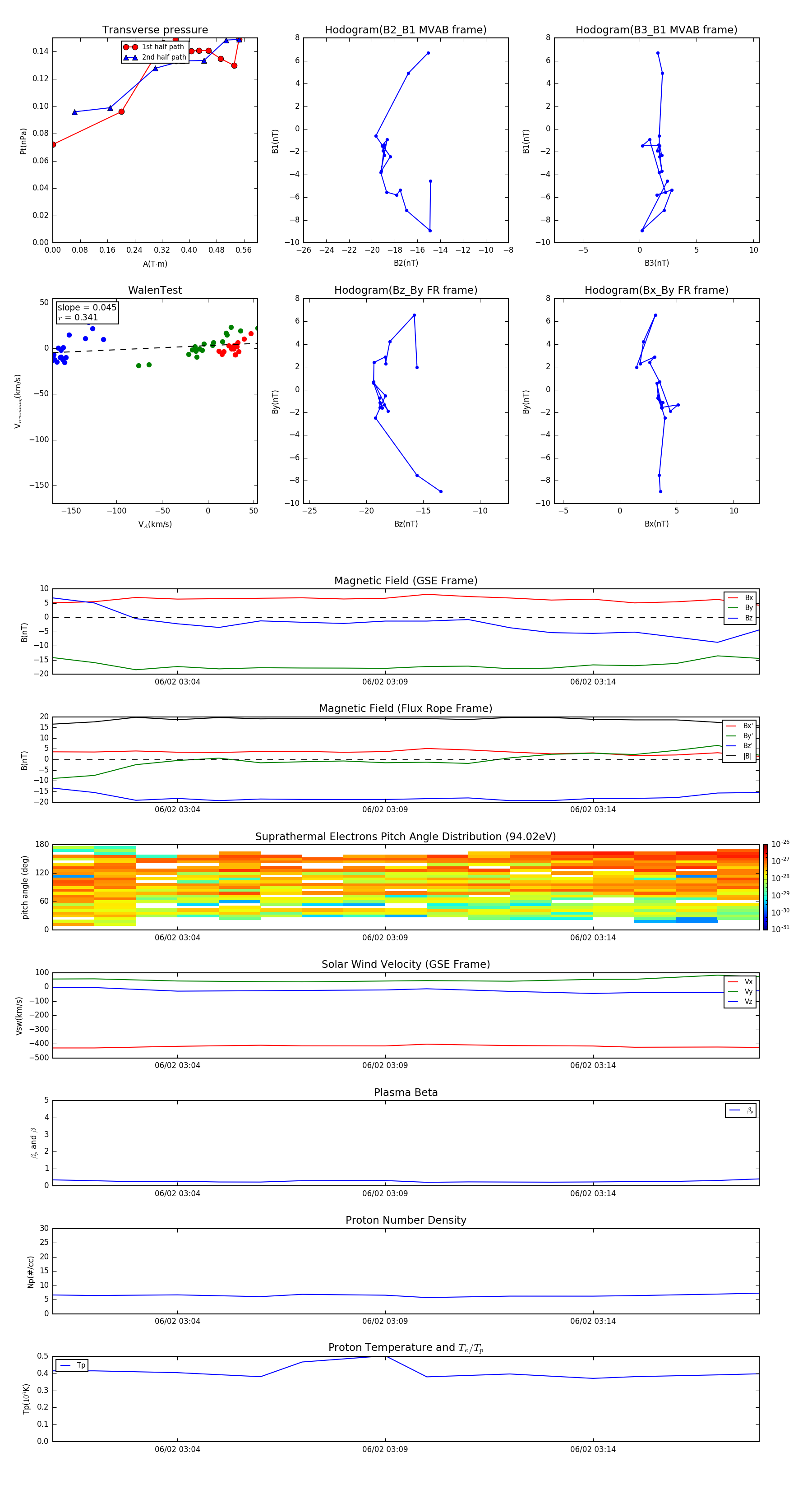Click the 'WalenTest' plot title

tap(155, 290)
